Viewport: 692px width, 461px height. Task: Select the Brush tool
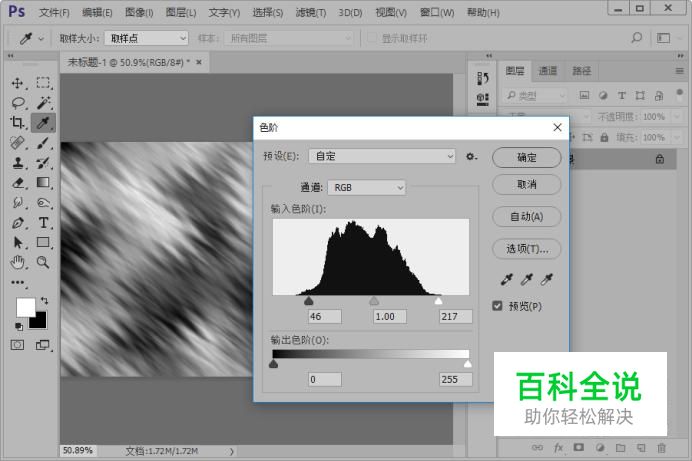click(x=43, y=143)
